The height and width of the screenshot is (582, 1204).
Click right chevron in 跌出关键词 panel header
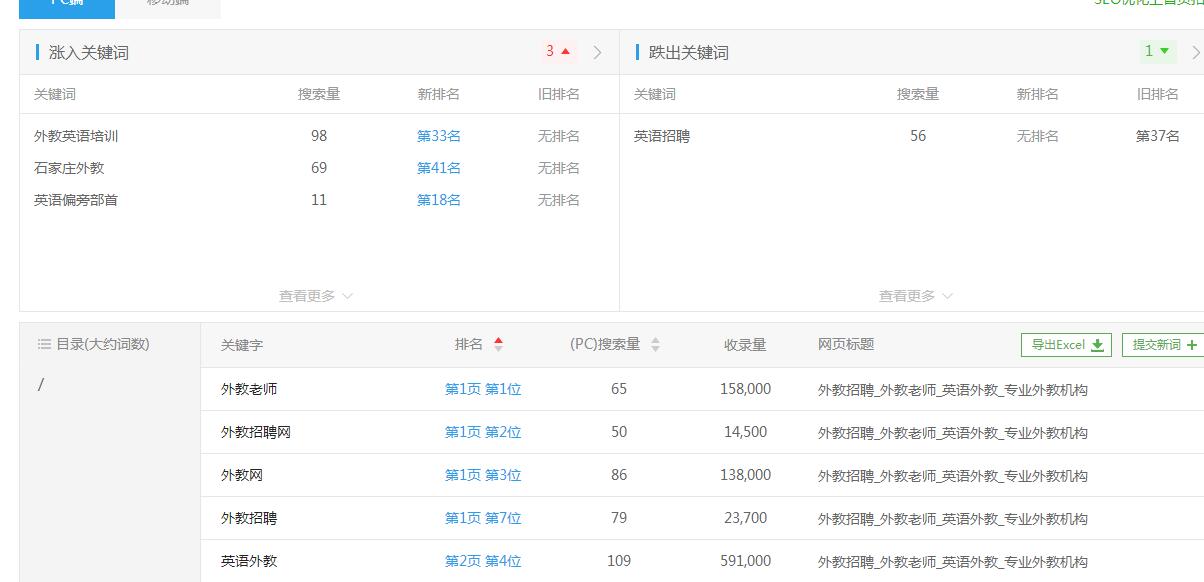(1196, 53)
